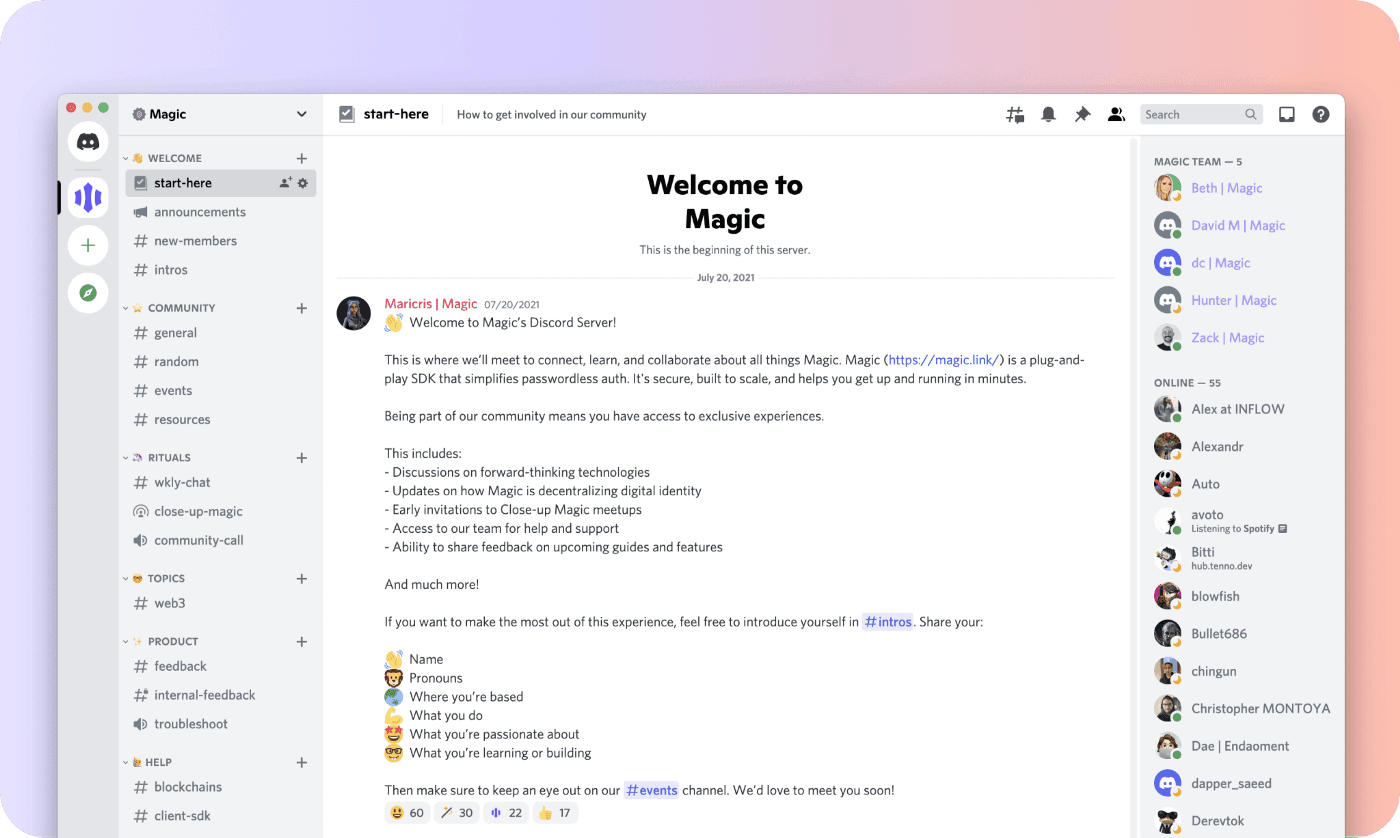This screenshot has height=838, width=1400.
Task: Toggle the member list icon
Action: 1116,115
